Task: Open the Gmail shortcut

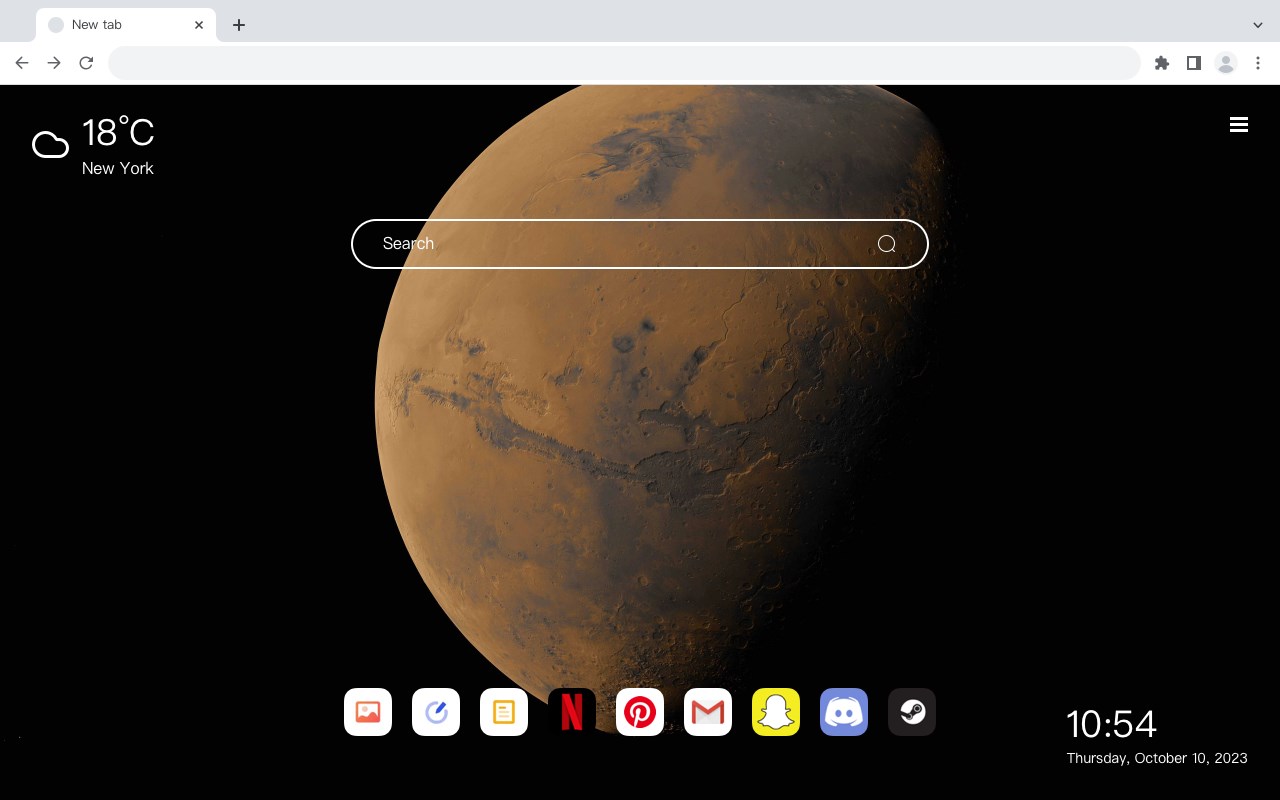Action: (x=708, y=712)
